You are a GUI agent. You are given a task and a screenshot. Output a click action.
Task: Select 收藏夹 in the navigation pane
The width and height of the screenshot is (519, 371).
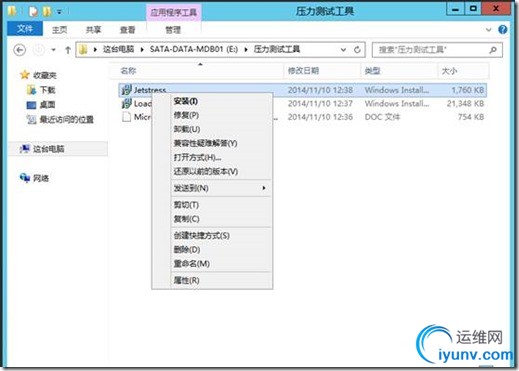click(45, 75)
